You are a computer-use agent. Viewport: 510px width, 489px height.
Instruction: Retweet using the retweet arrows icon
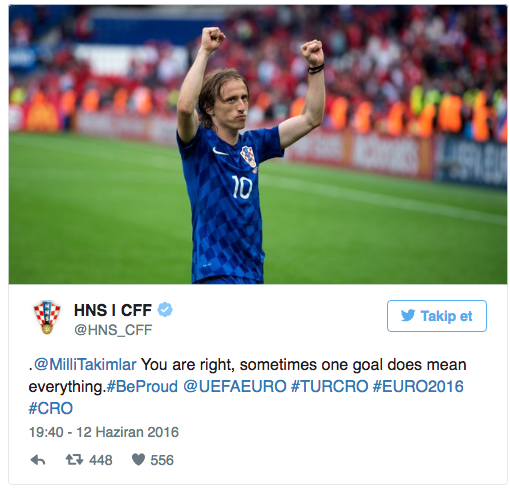pyautogui.click(x=74, y=460)
